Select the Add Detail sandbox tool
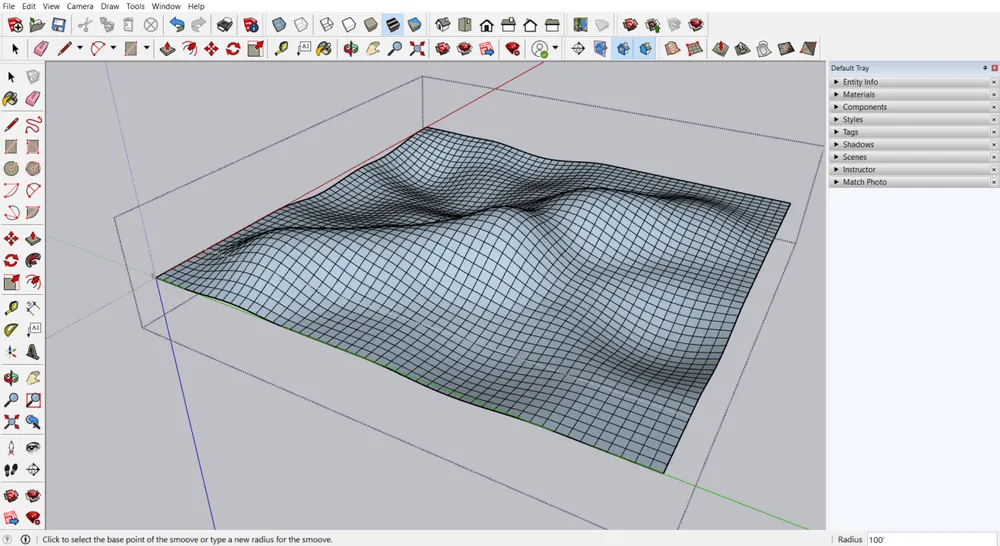Viewport: 1000px width, 546px height. tap(786, 48)
